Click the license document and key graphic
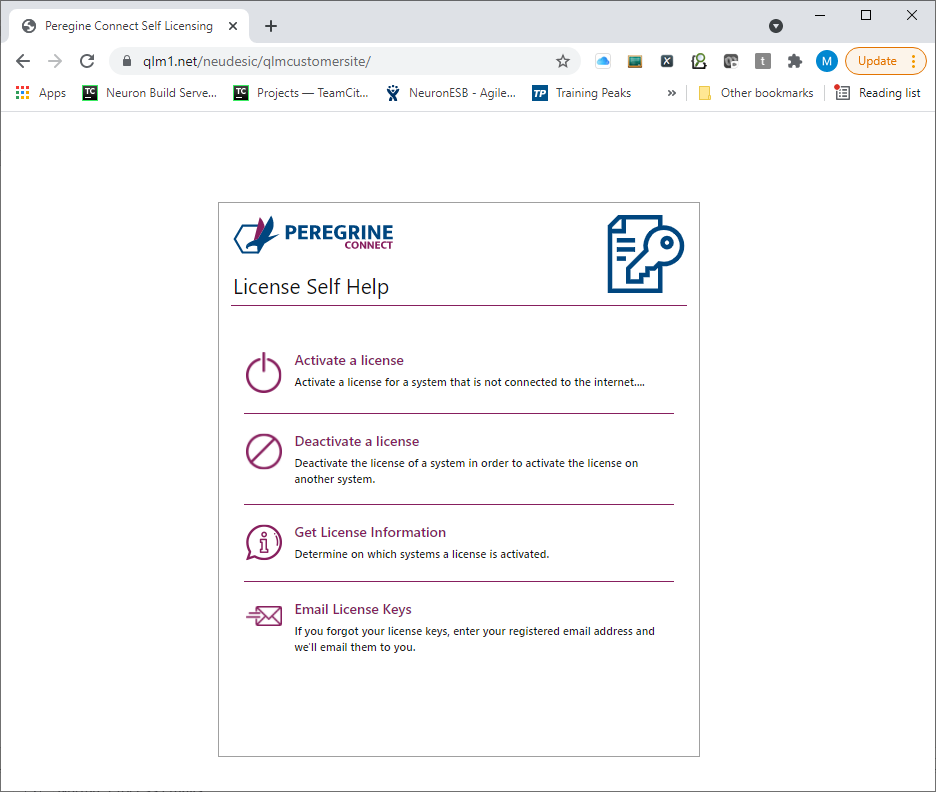Screen dimensions: 936x792 pos(645,254)
